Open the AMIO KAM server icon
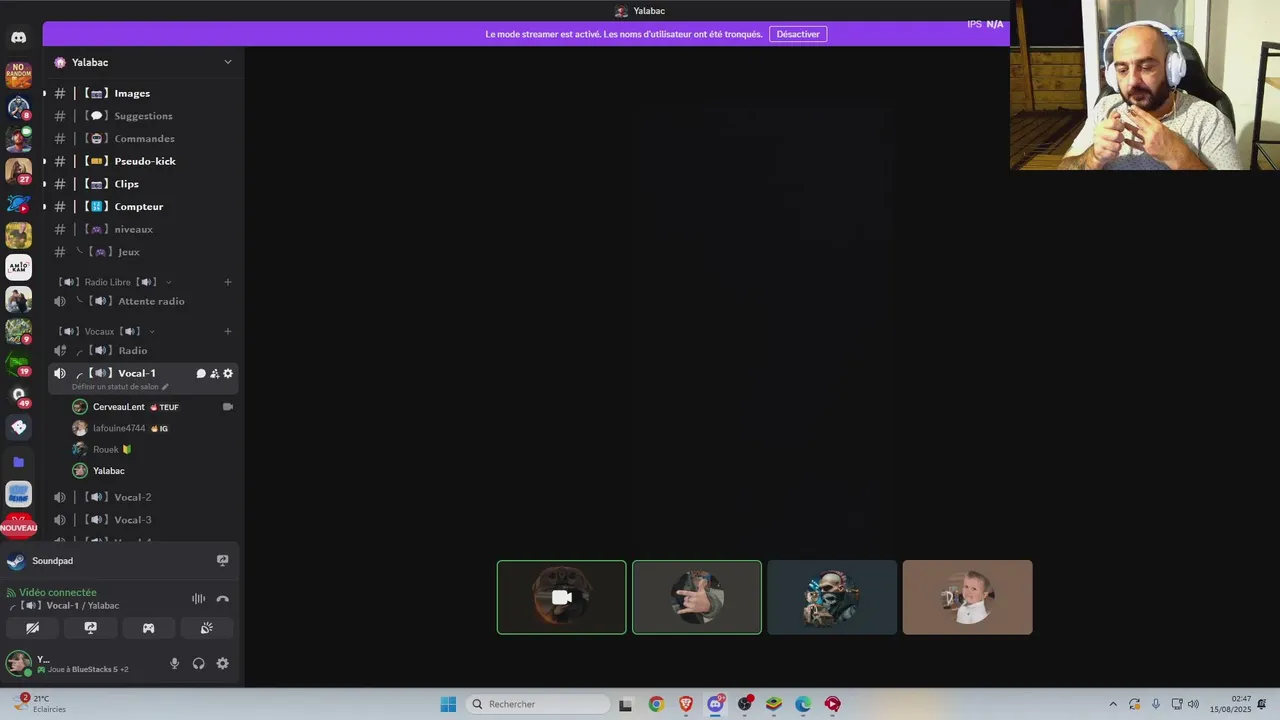The height and width of the screenshot is (720, 1280). coord(19,267)
